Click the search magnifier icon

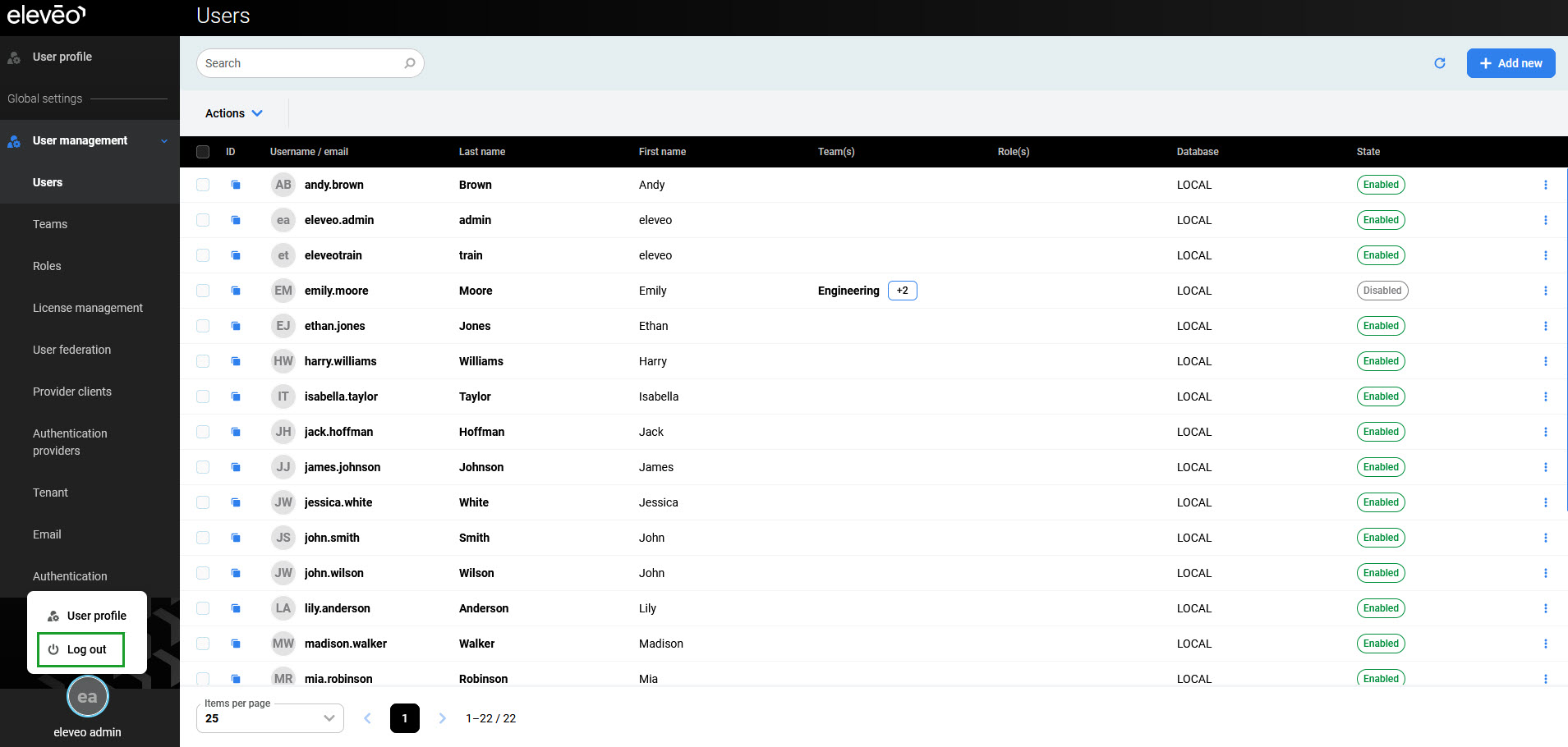[x=409, y=63]
